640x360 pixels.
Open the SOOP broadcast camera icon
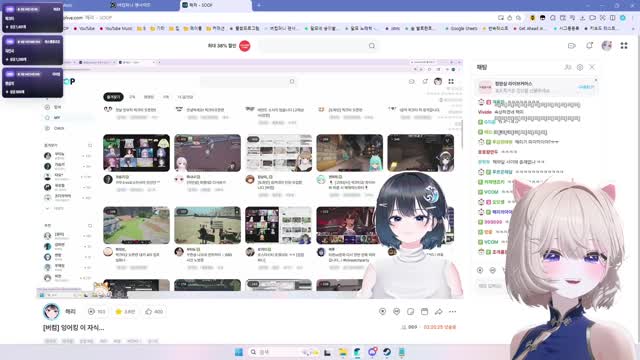coord(571,46)
